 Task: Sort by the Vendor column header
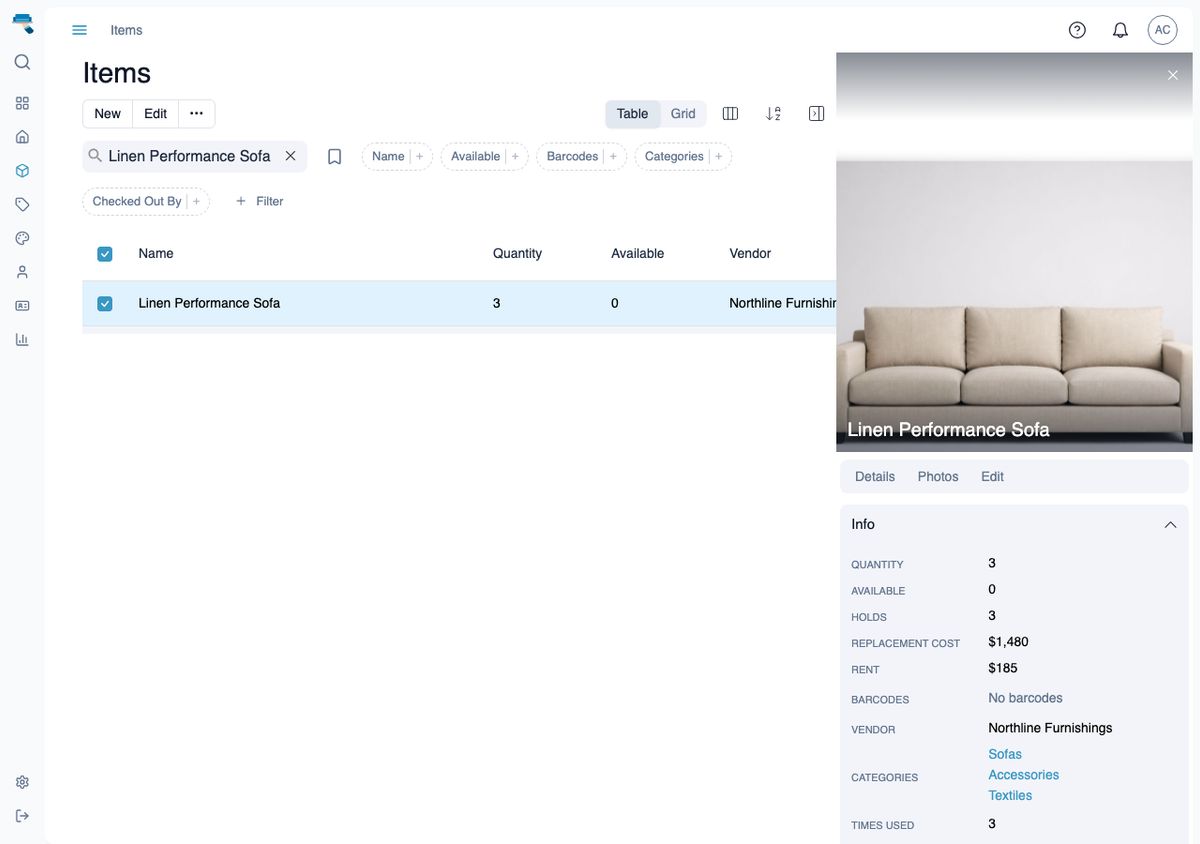(750, 254)
